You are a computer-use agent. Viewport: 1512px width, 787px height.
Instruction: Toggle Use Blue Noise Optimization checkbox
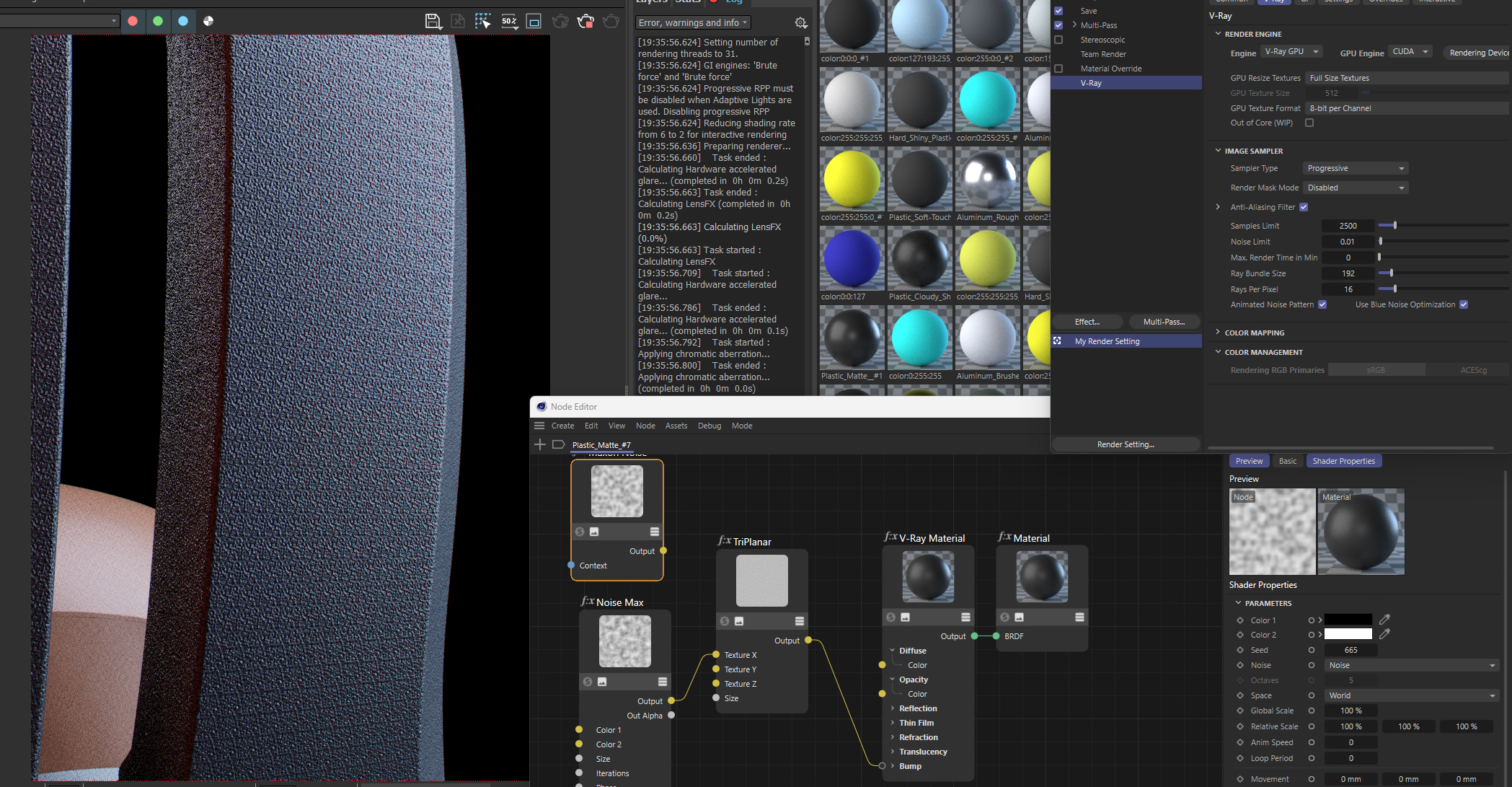pos(1464,304)
